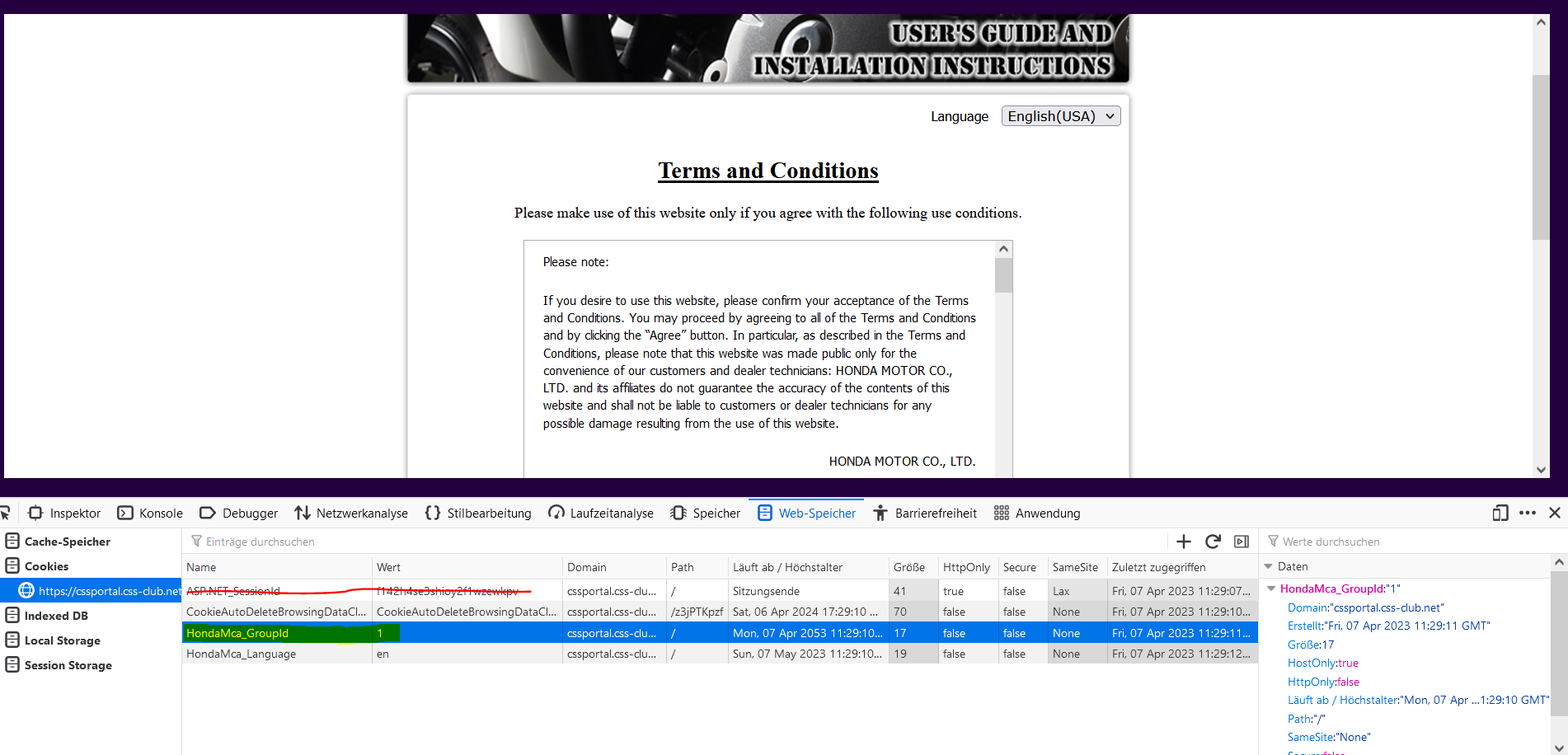Image resolution: width=1568 pixels, height=755 pixels.
Task: Click the terms text box scrollbar thumb
Action: pos(1003,275)
